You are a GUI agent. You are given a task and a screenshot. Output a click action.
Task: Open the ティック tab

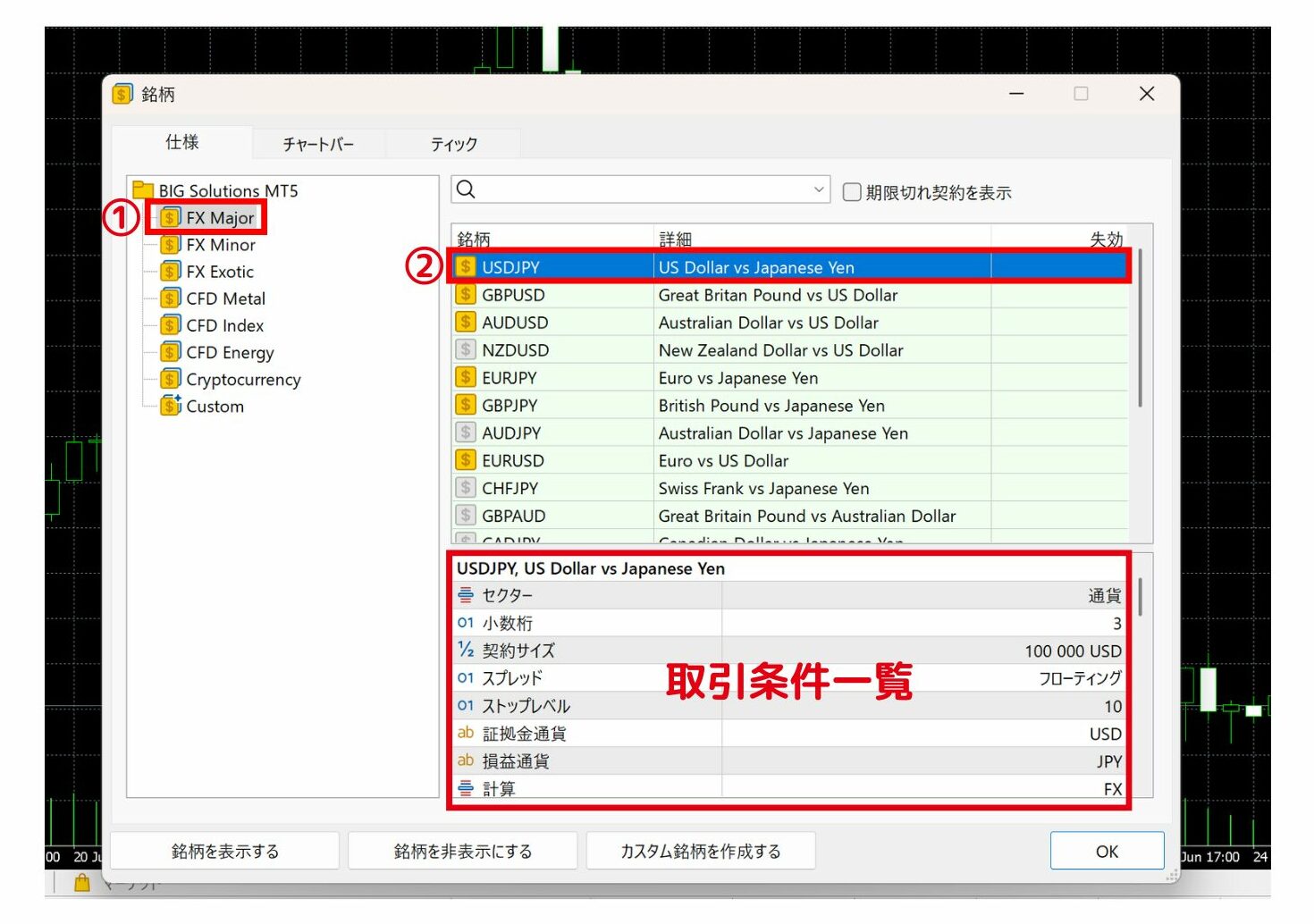(453, 143)
